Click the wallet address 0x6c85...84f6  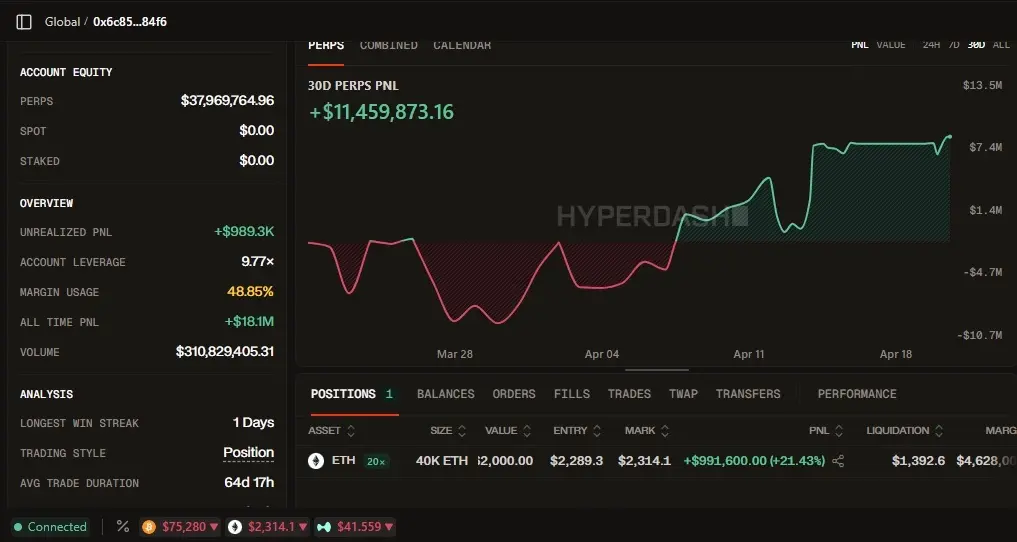(130, 22)
